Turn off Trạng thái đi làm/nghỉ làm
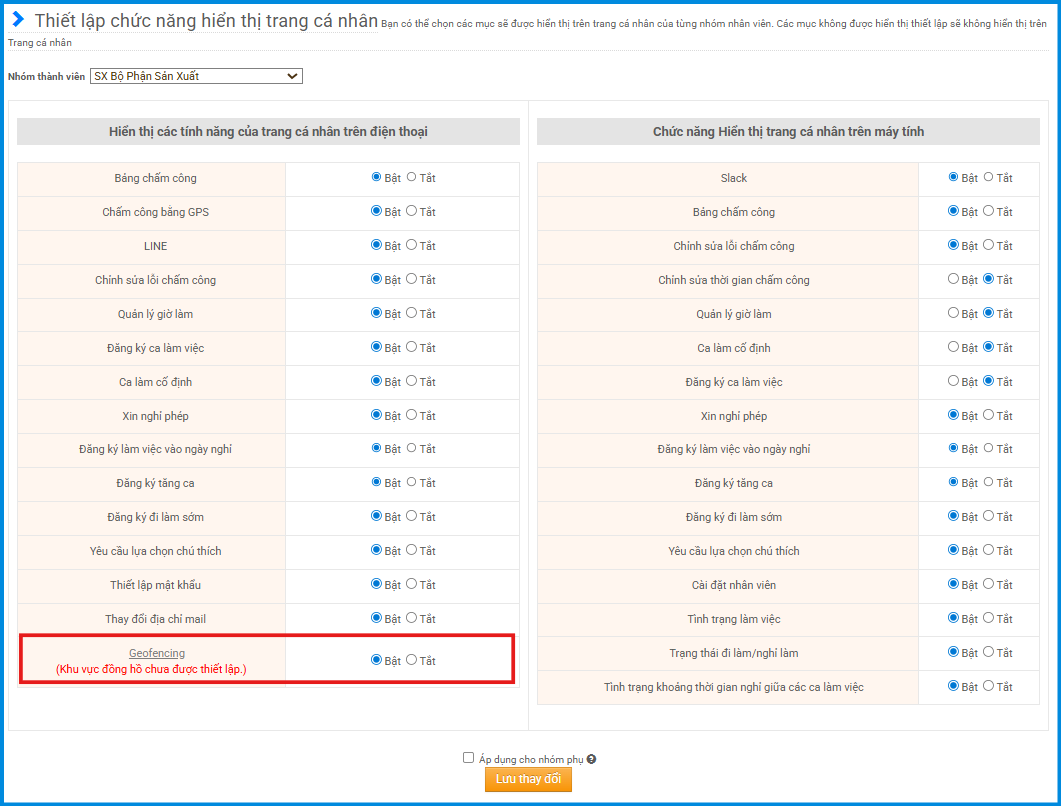1061x806 pixels. click(x=988, y=652)
